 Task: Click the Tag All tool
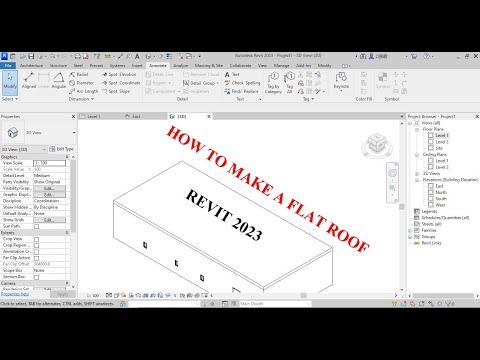289,83
